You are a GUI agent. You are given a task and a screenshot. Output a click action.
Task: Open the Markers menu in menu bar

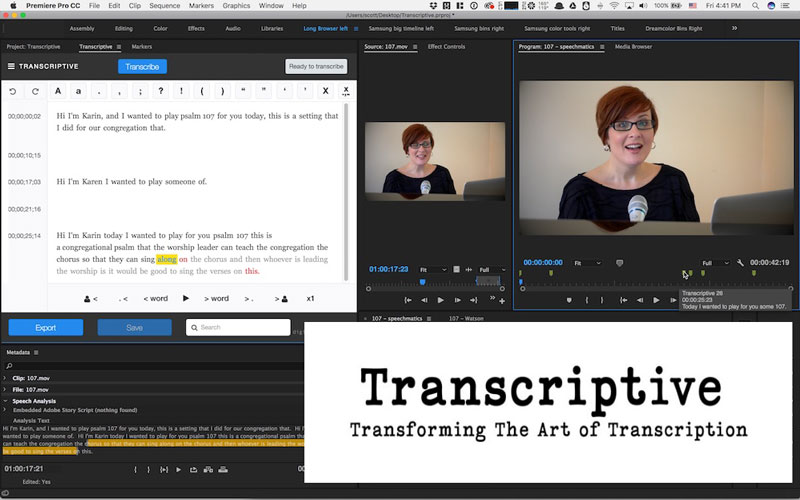(x=201, y=6)
